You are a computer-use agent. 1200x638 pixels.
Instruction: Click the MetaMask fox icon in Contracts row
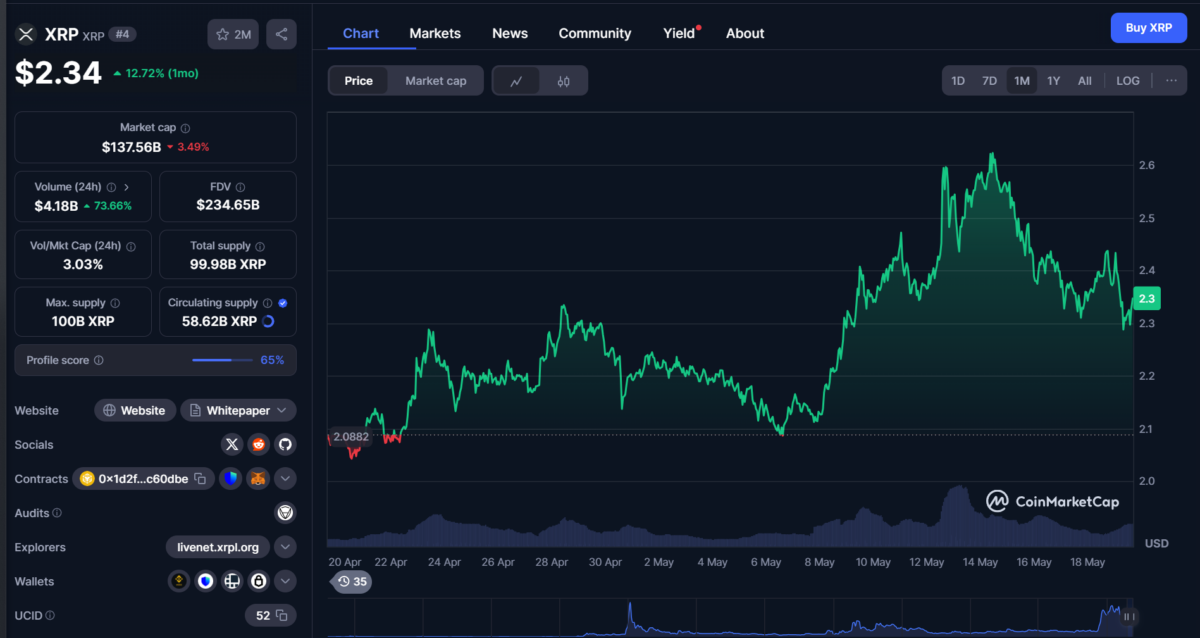258,479
